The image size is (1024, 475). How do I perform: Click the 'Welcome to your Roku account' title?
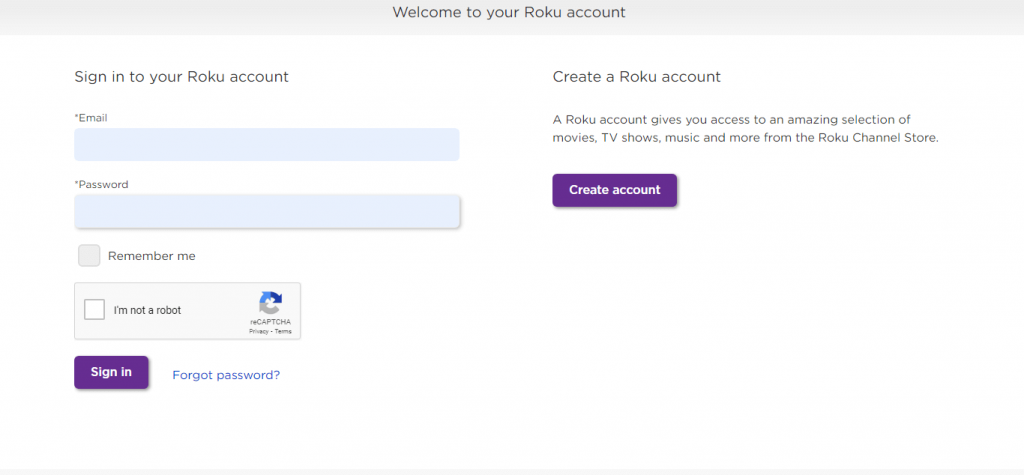[509, 12]
